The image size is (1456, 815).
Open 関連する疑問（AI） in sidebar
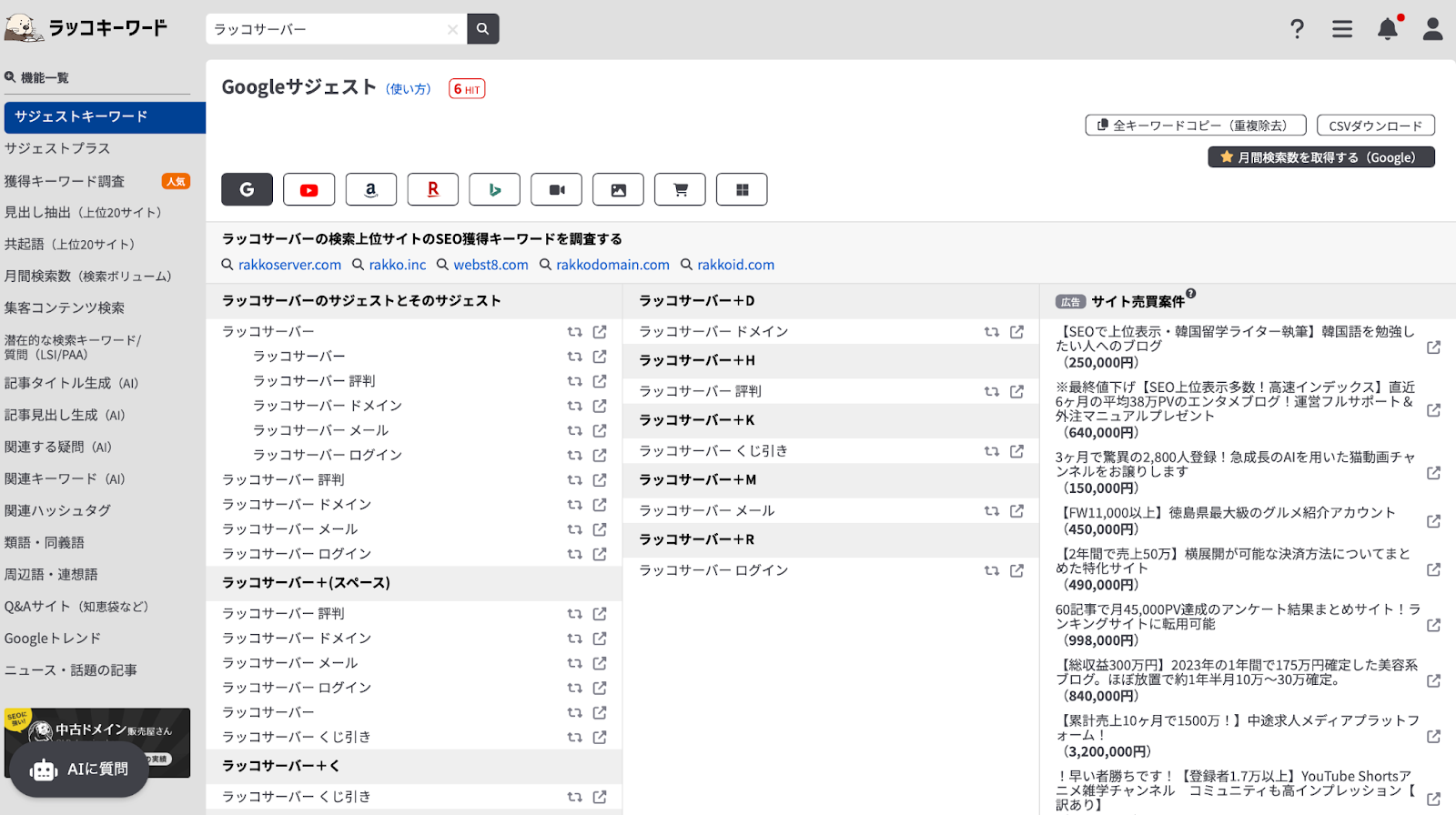click(58, 447)
